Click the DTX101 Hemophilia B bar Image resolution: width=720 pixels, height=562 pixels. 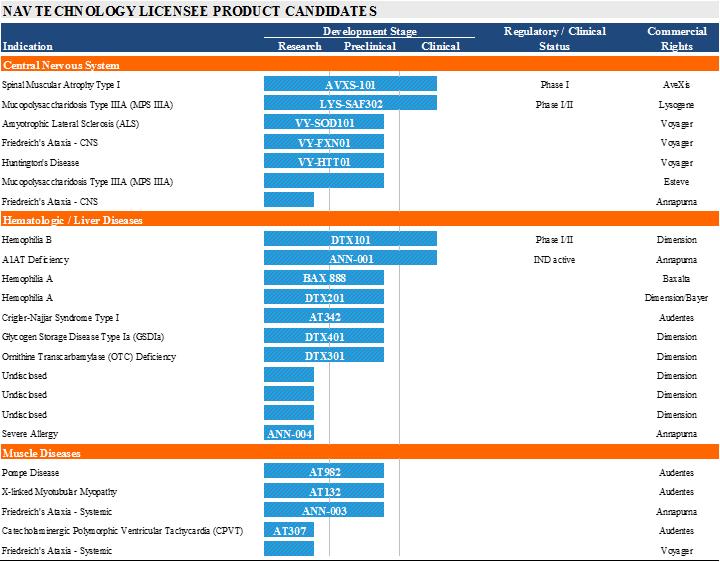tap(350, 240)
